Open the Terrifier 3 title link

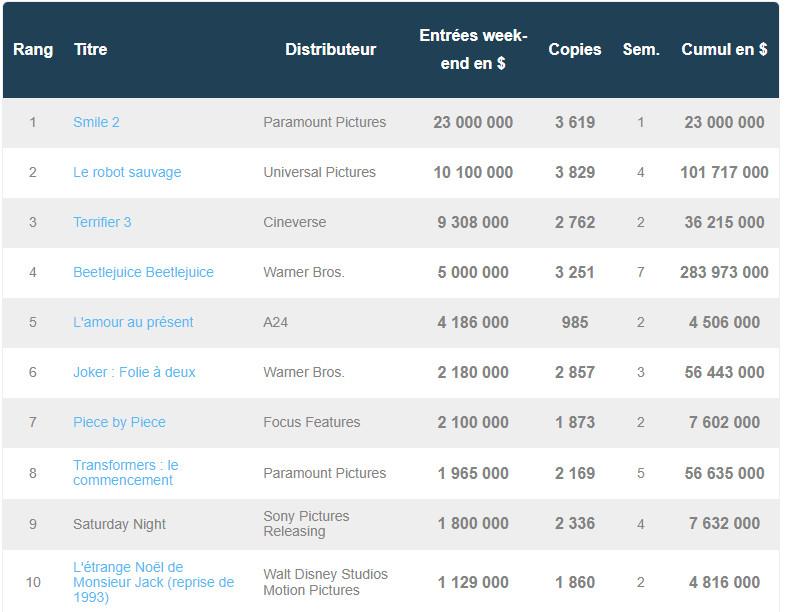[x=102, y=222]
